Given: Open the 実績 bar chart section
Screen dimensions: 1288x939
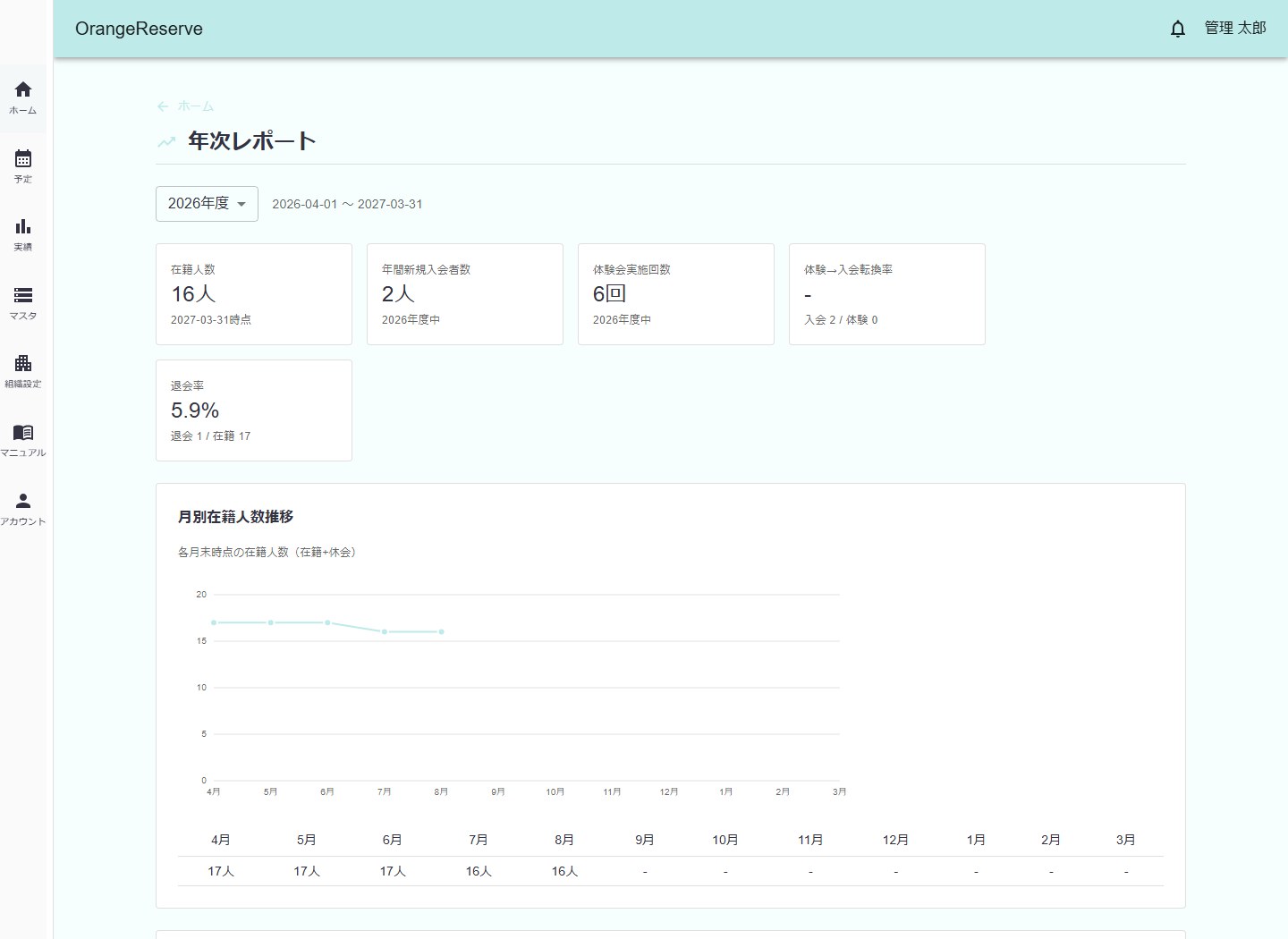Looking at the screenshot, I should coord(23,235).
